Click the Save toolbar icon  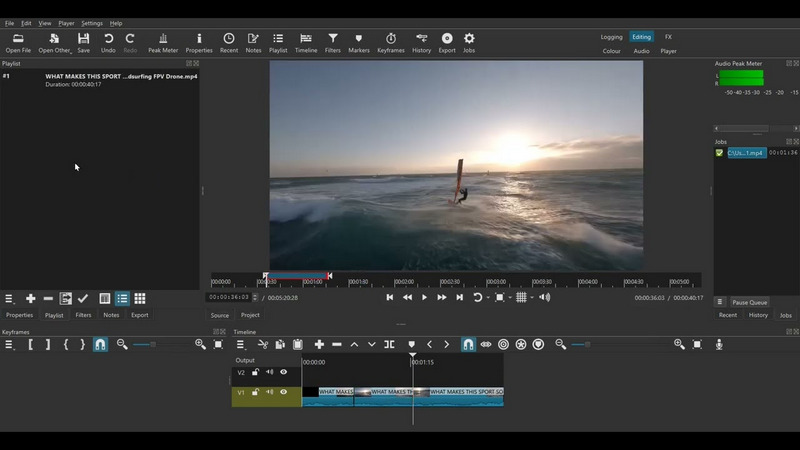pyautogui.click(x=83, y=43)
